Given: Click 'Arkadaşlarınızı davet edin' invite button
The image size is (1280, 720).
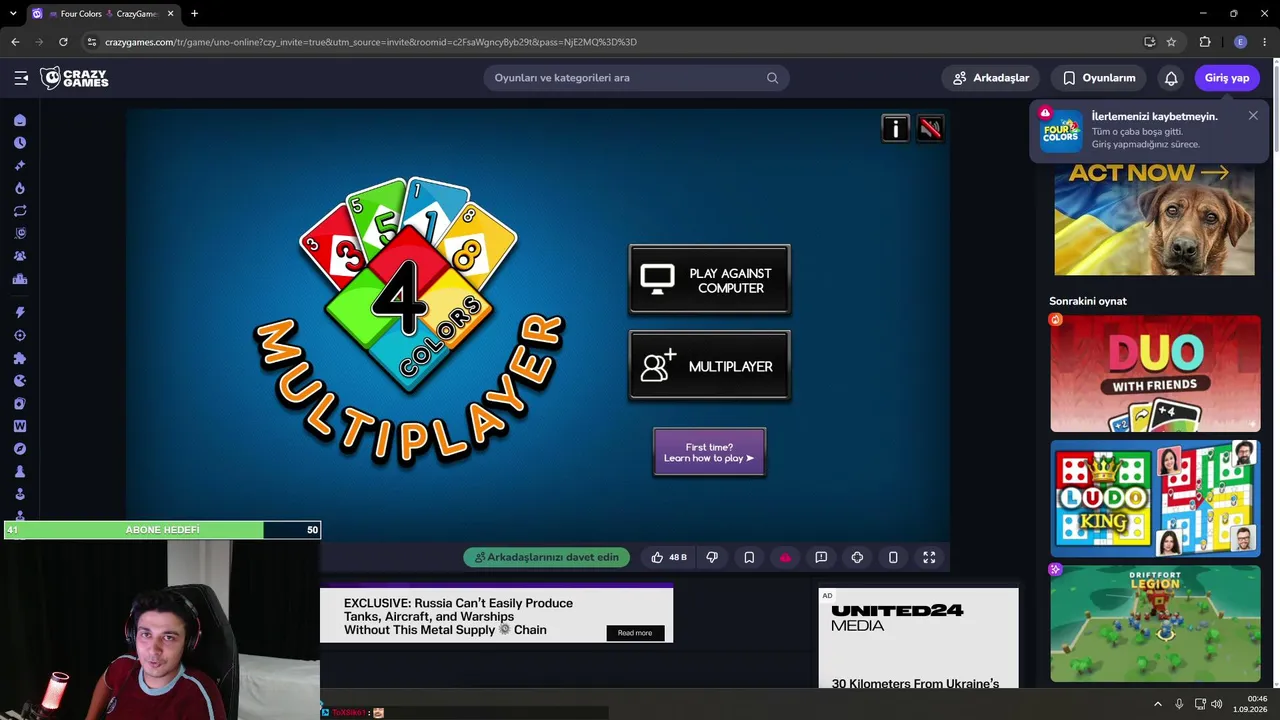Looking at the screenshot, I should click(546, 557).
